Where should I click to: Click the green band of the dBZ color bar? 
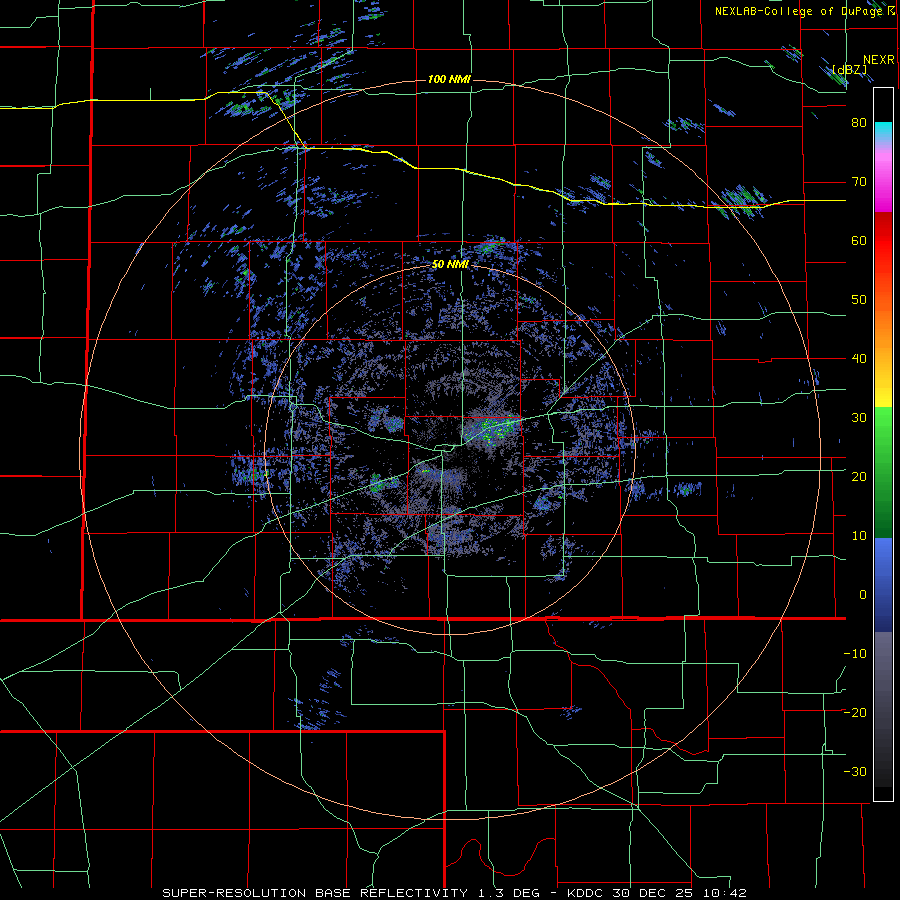[x=883, y=474]
